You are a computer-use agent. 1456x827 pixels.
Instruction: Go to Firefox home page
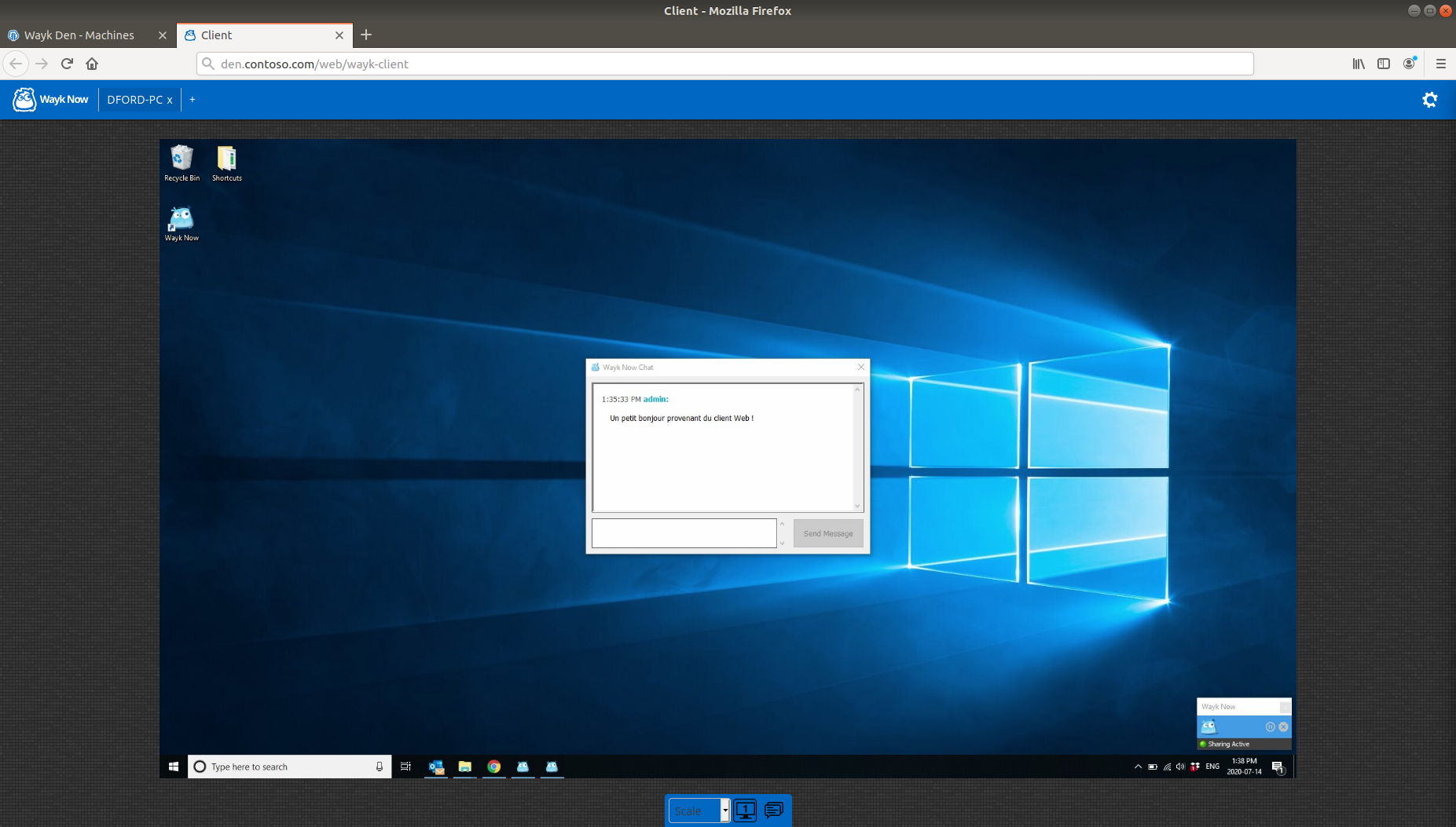92,64
